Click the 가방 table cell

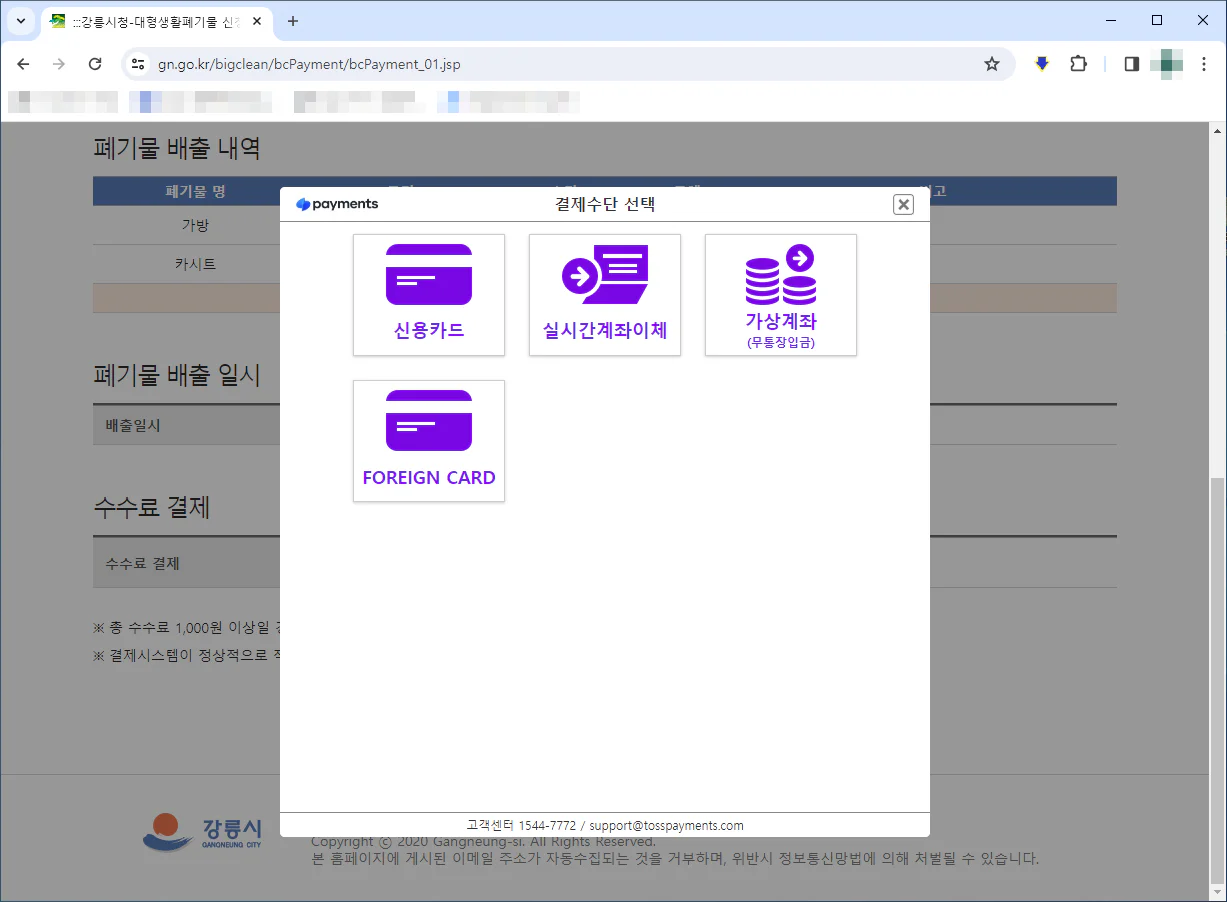point(195,225)
